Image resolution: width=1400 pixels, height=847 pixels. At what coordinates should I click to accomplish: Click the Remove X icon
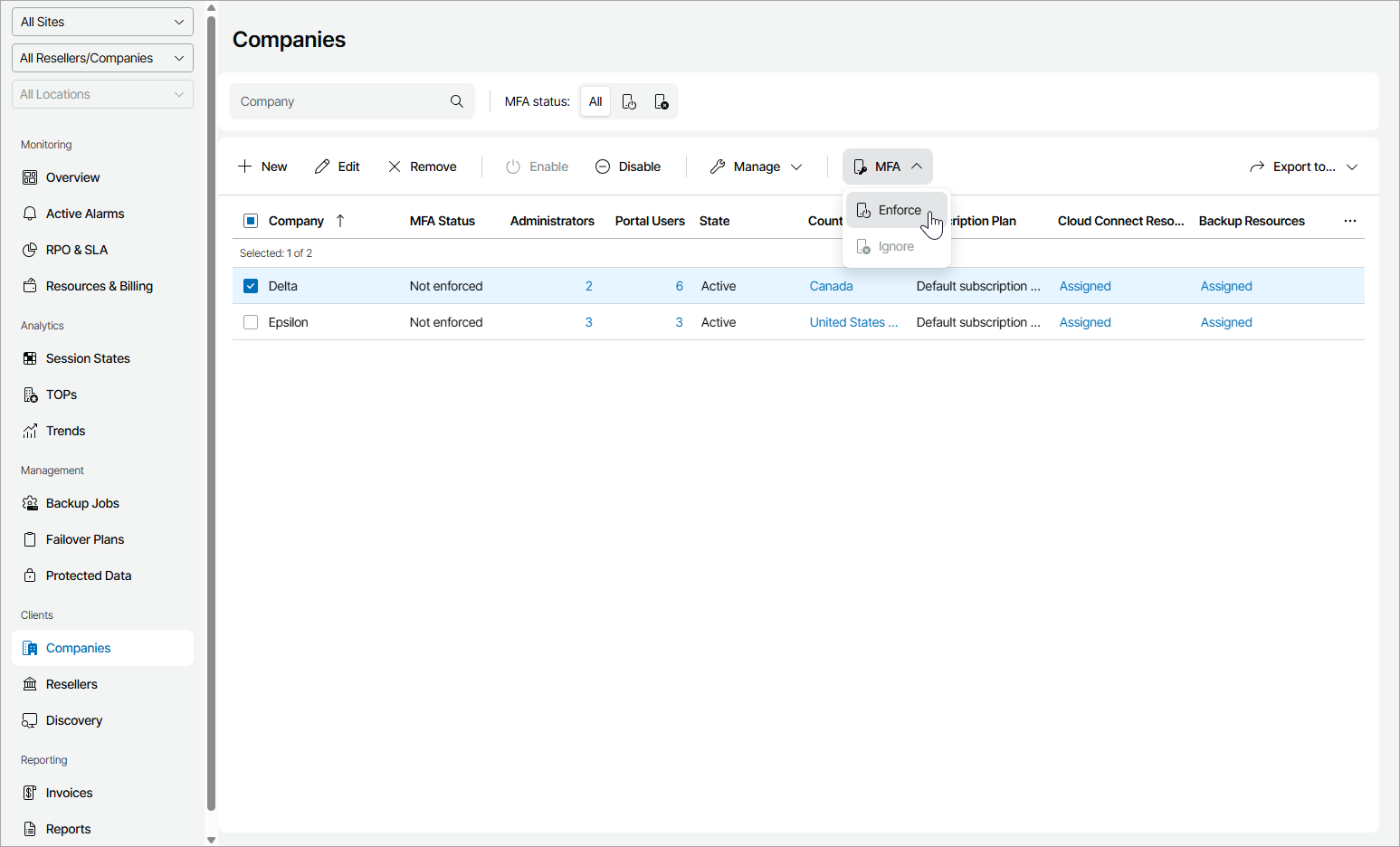395,167
